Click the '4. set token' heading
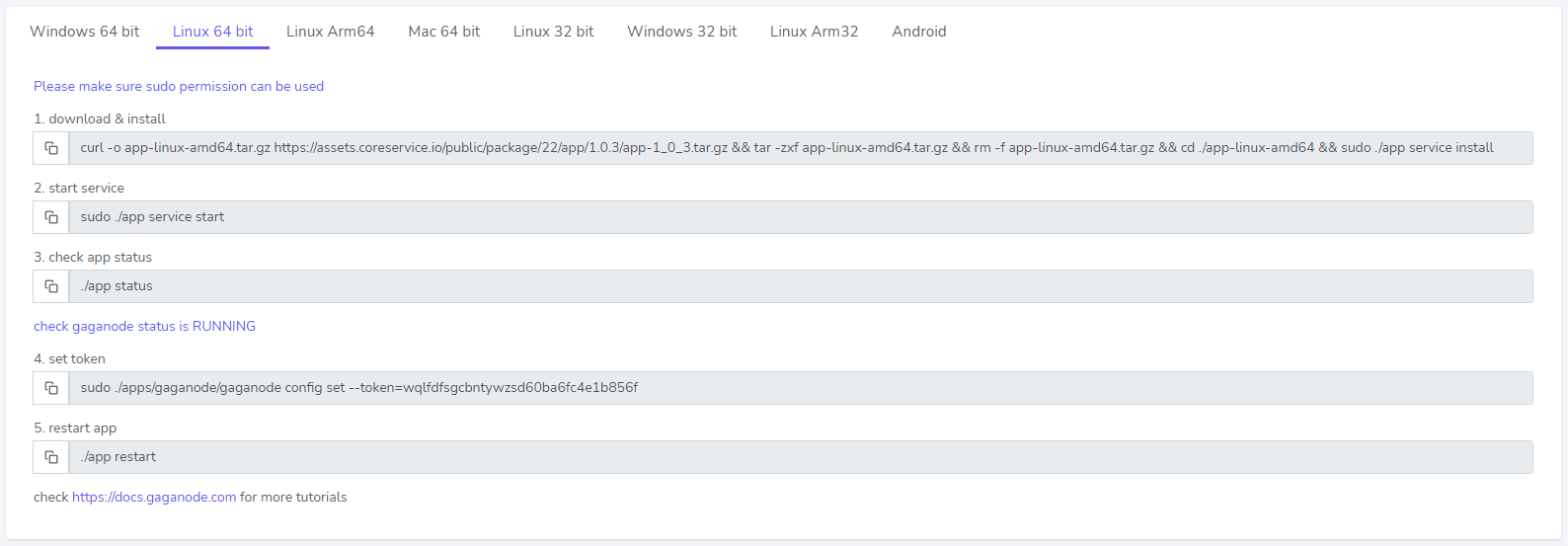The image size is (1568, 546). click(69, 359)
